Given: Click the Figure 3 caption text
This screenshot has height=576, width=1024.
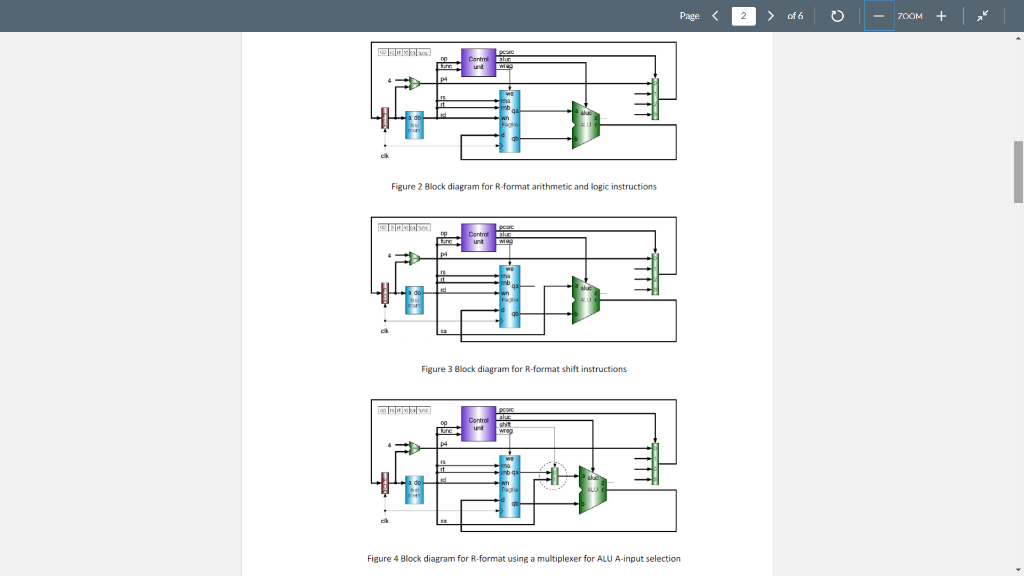Looking at the screenshot, I should [524, 368].
